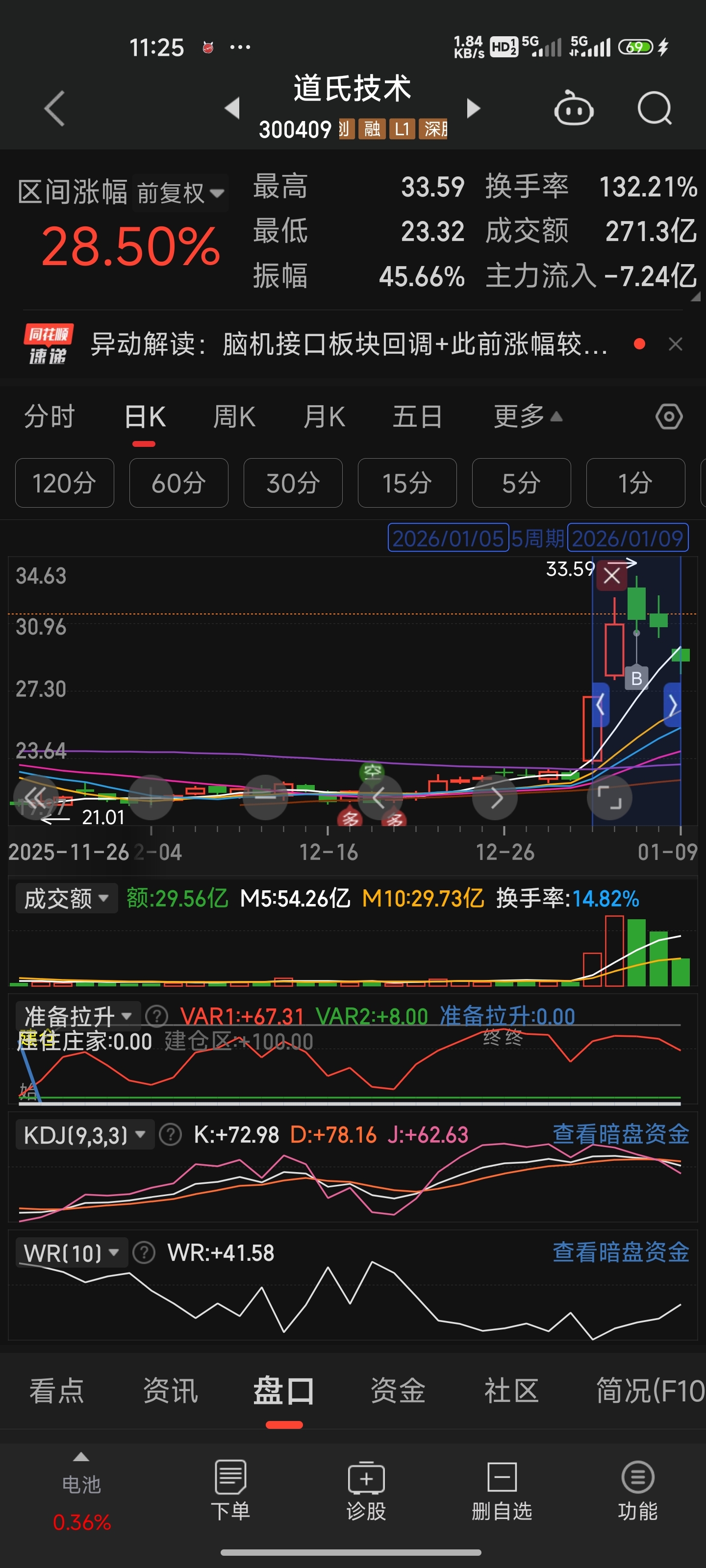Open 成交额 indicator dropdown
The height and width of the screenshot is (1568, 706).
(66, 899)
